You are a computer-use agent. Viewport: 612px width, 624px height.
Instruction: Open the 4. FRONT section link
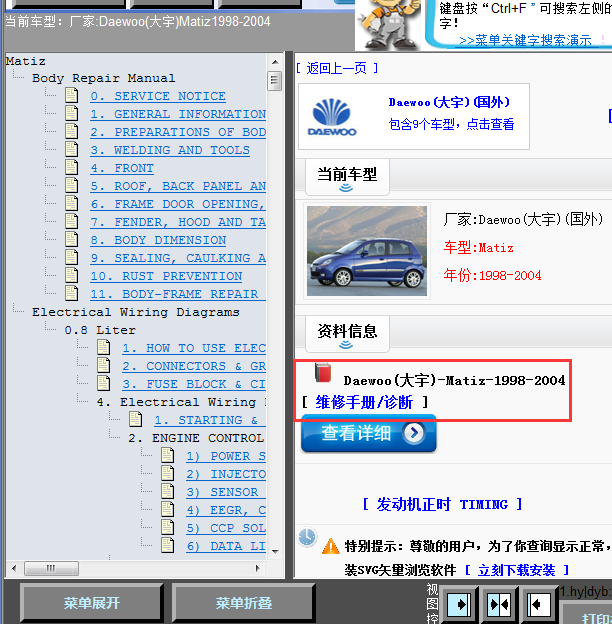(122, 168)
